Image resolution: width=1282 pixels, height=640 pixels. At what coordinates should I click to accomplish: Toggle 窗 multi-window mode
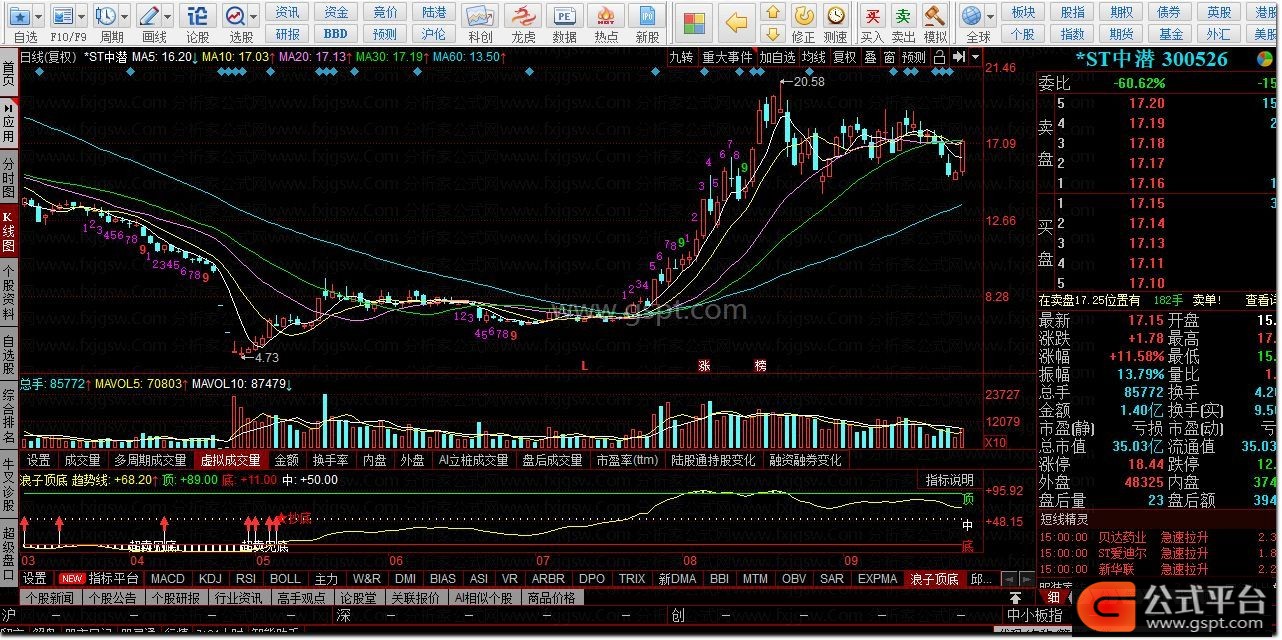(x=889, y=57)
